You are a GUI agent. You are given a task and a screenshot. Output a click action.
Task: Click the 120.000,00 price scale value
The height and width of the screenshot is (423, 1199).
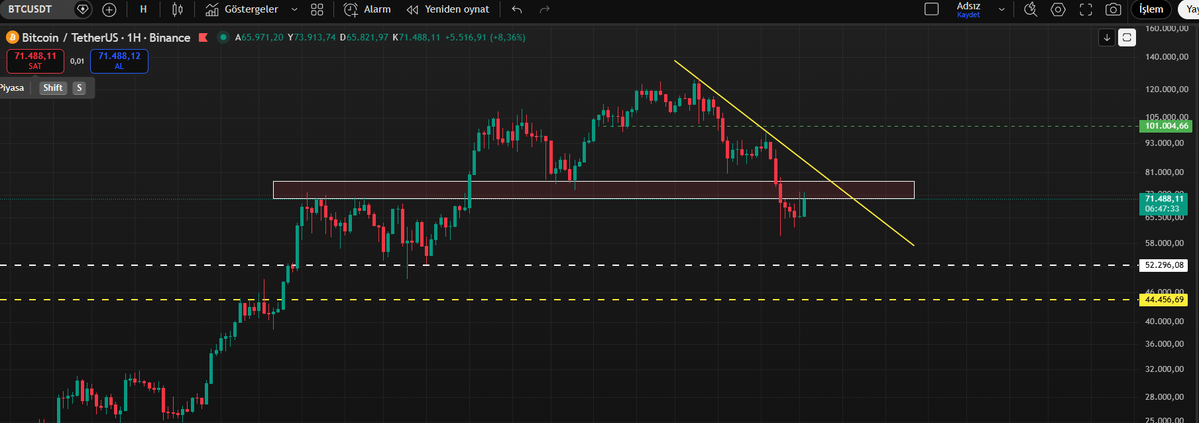(x=1167, y=89)
